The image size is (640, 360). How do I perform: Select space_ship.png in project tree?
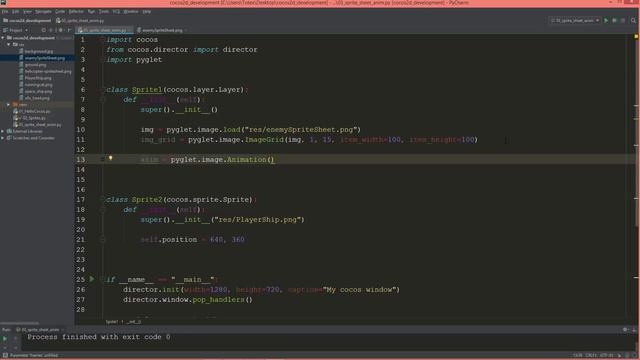pos(38,91)
